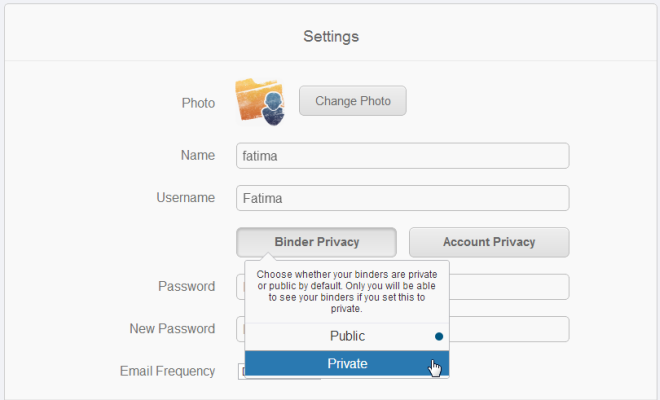Choose the Private binder privacy option
The width and height of the screenshot is (660, 400).
coord(347,363)
